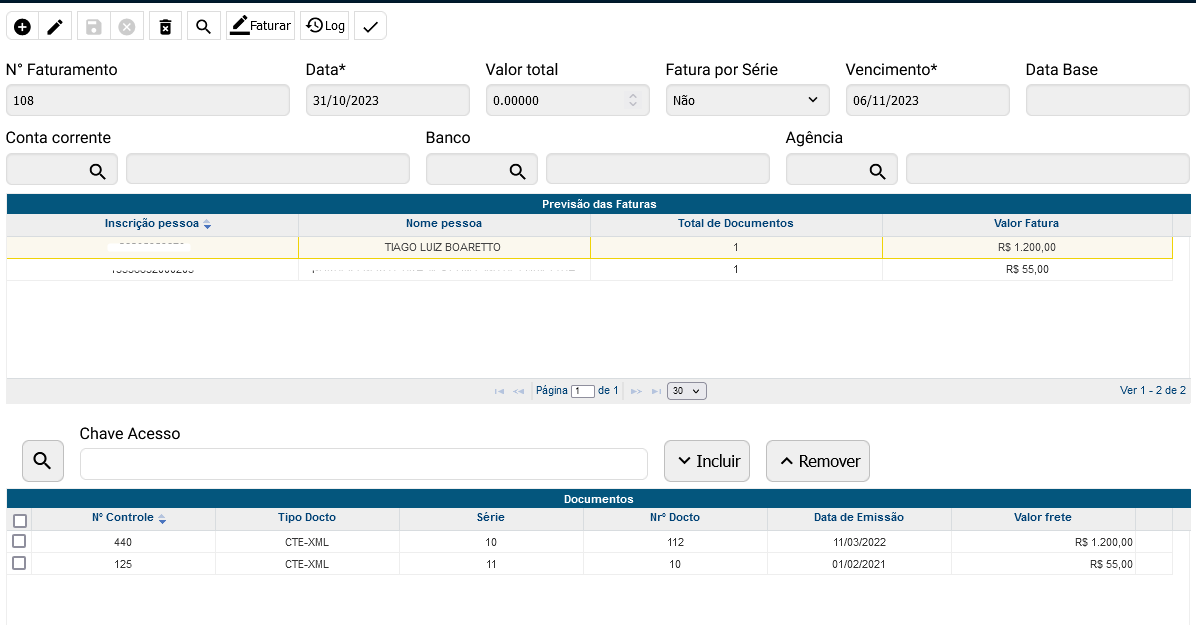Check the row with controle 440
The image size is (1196, 625).
19,541
